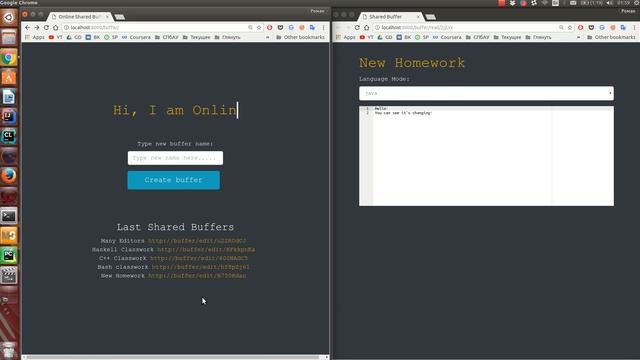This screenshot has height=360, width=640.
Task: Open the New Homework buffer link
Action: point(197,276)
